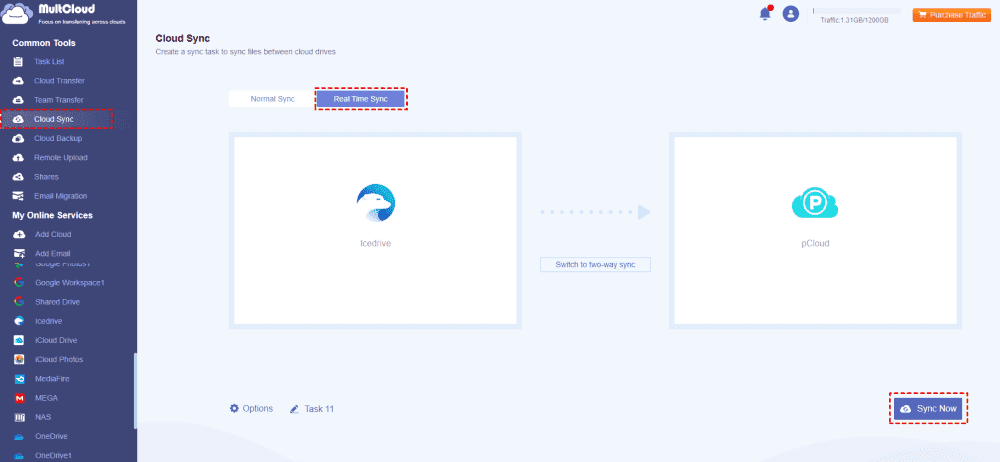Edit the Task 11 name
The height and width of the screenshot is (462, 1000).
pos(319,409)
